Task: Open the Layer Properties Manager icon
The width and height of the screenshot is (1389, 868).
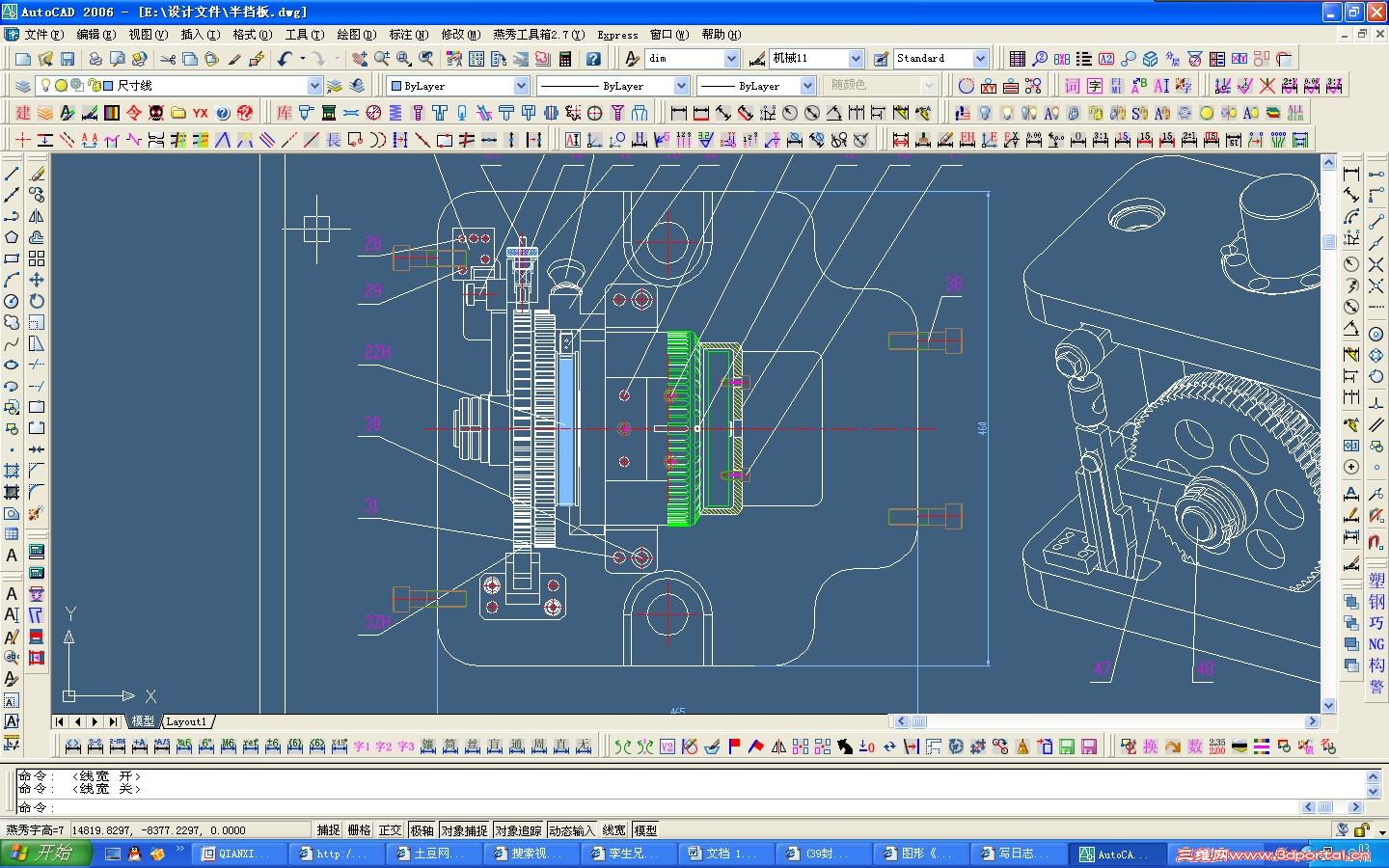Action: 22,86
